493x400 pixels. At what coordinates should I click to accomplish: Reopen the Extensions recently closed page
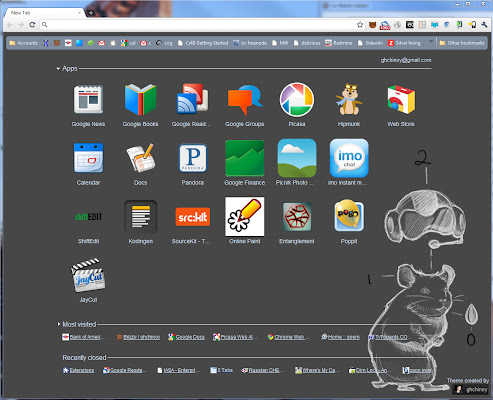point(78,370)
